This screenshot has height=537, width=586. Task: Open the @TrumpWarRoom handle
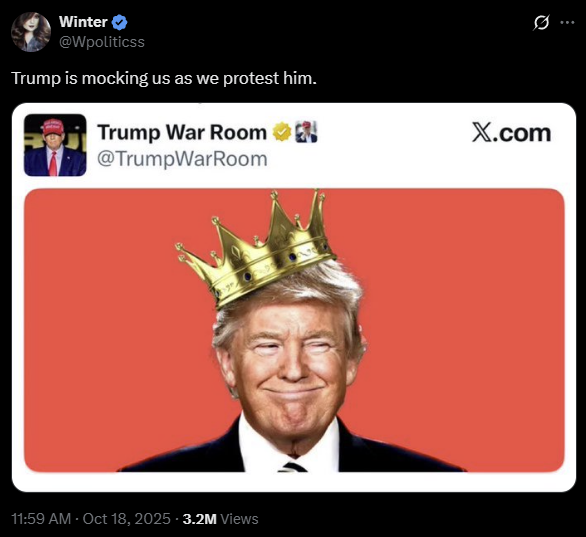coord(182,159)
